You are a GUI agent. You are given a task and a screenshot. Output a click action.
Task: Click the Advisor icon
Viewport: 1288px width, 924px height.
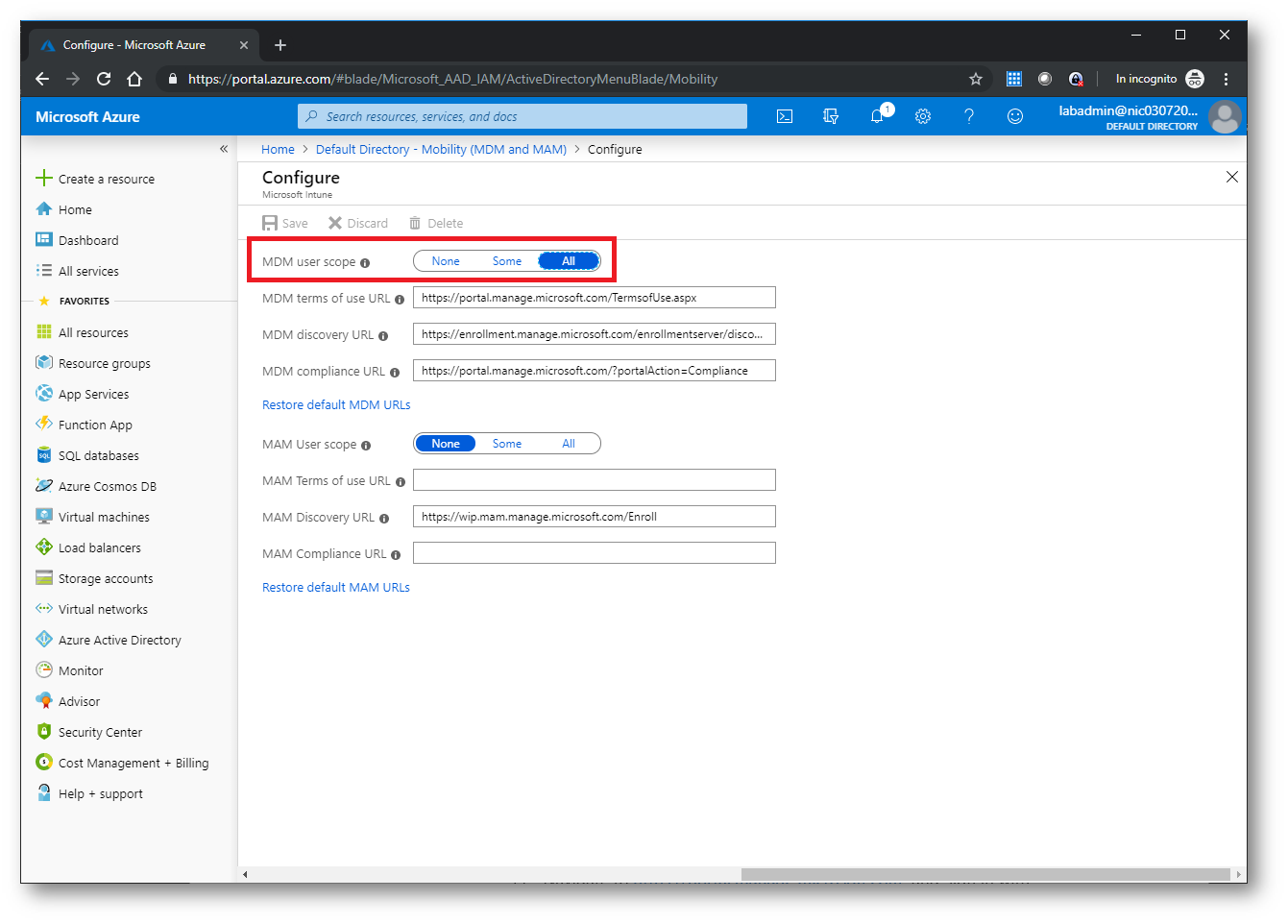tap(43, 701)
